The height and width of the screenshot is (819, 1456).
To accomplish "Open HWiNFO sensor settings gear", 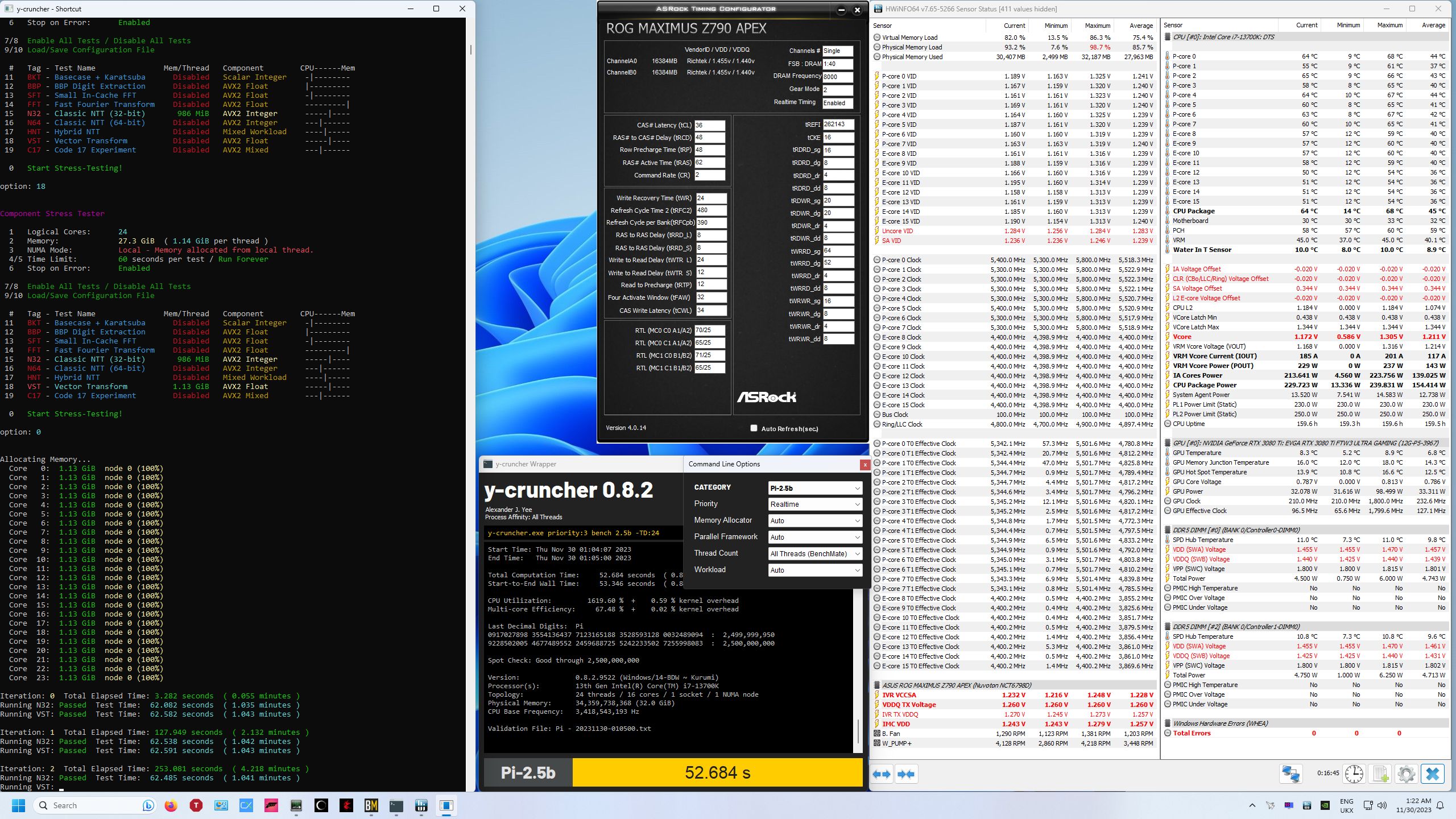I will [1406, 774].
